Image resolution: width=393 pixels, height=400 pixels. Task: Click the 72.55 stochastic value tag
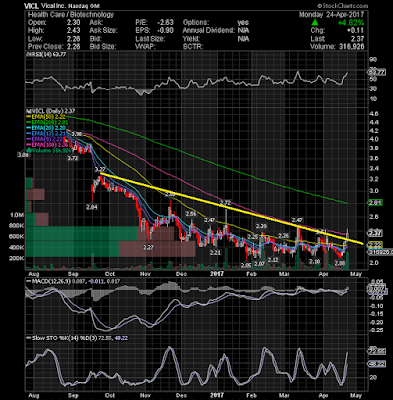click(x=377, y=352)
